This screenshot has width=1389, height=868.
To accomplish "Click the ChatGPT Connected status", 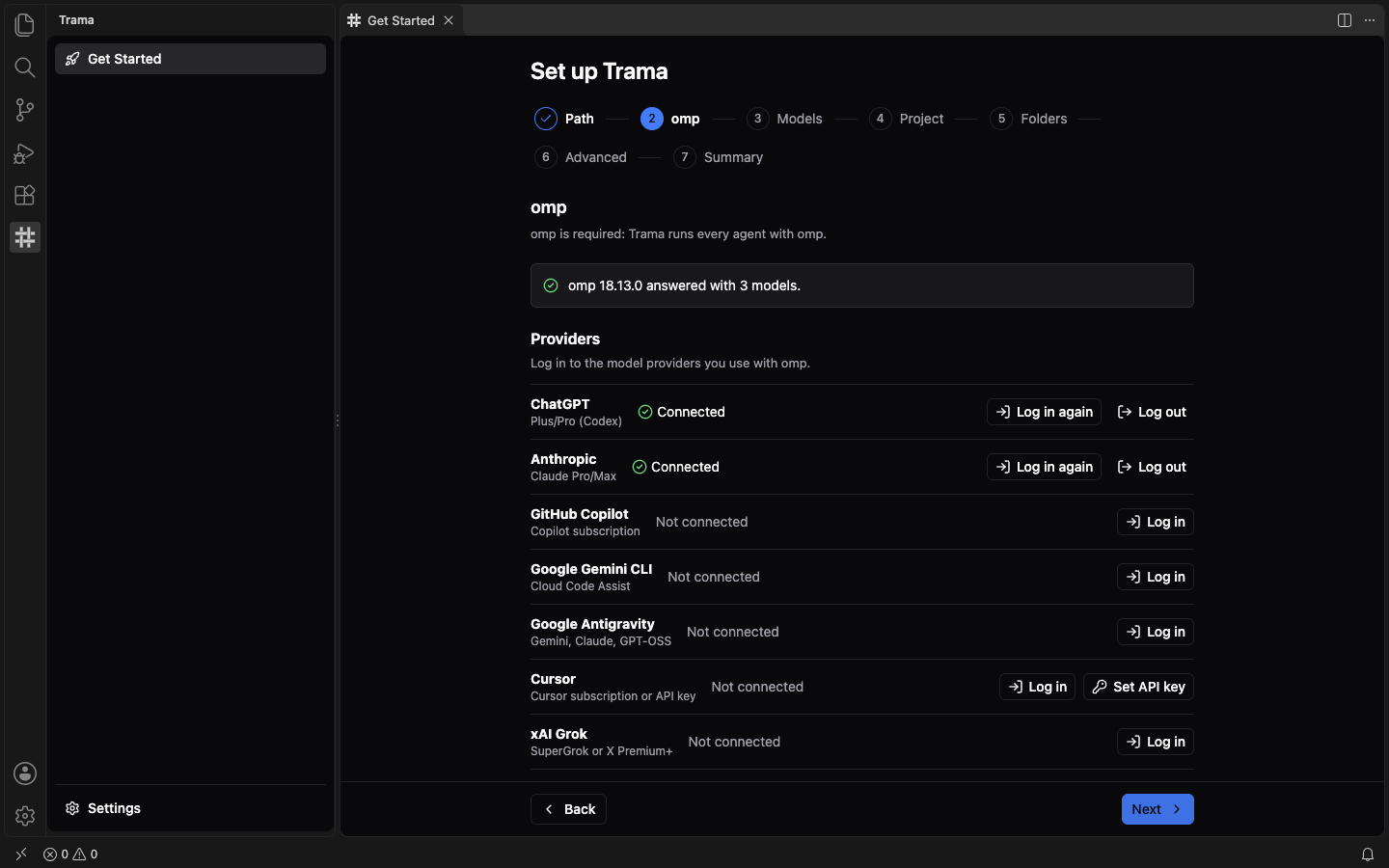I will click(x=681, y=412).
